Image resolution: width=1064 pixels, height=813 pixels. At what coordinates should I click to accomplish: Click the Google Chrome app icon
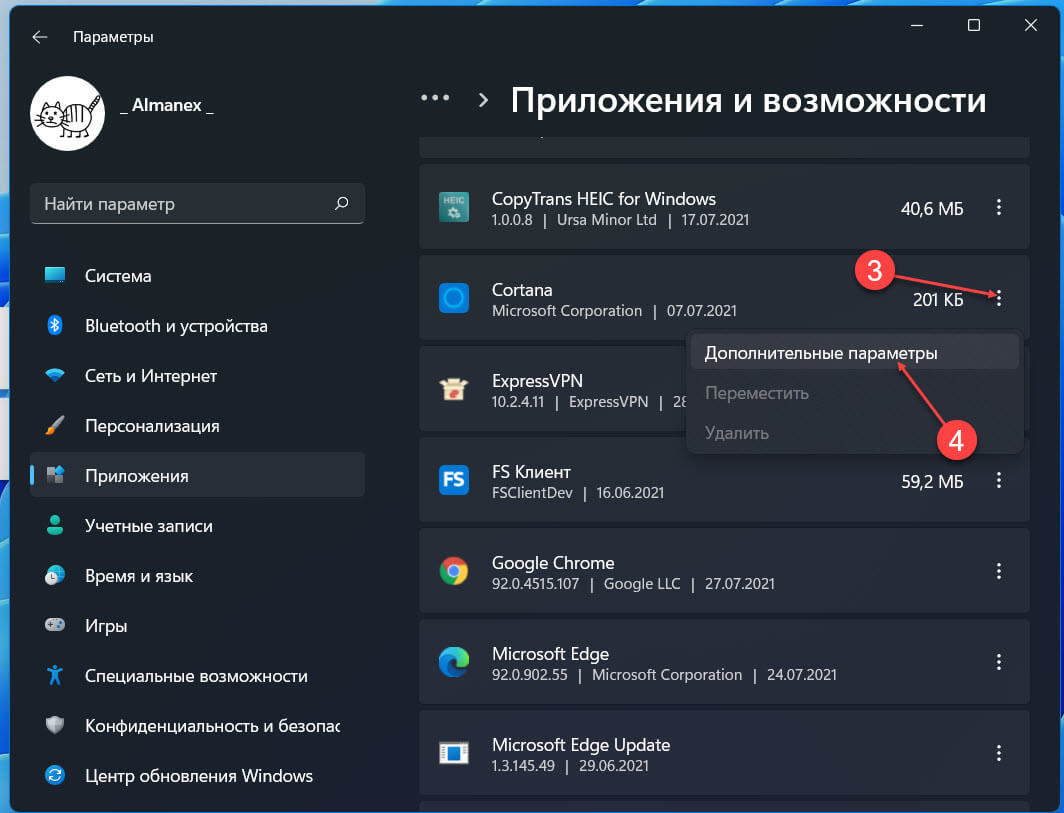pyautogui.click(x=453, y=571)
